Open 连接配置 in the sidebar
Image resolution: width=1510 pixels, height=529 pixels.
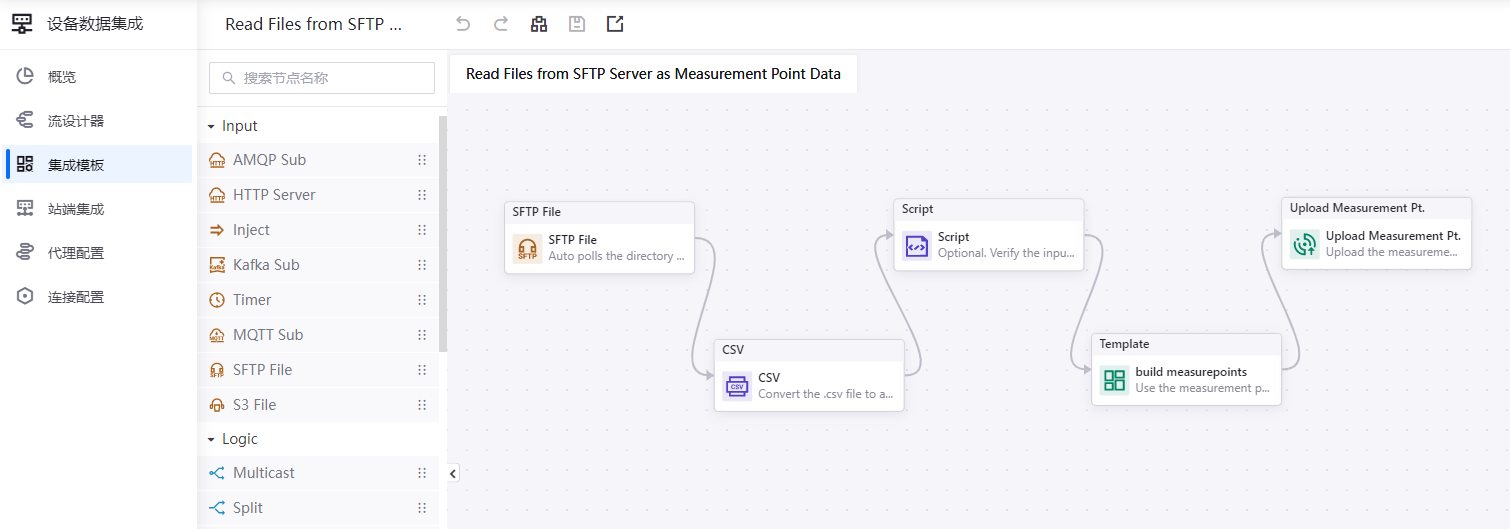[x=76, y=297]
